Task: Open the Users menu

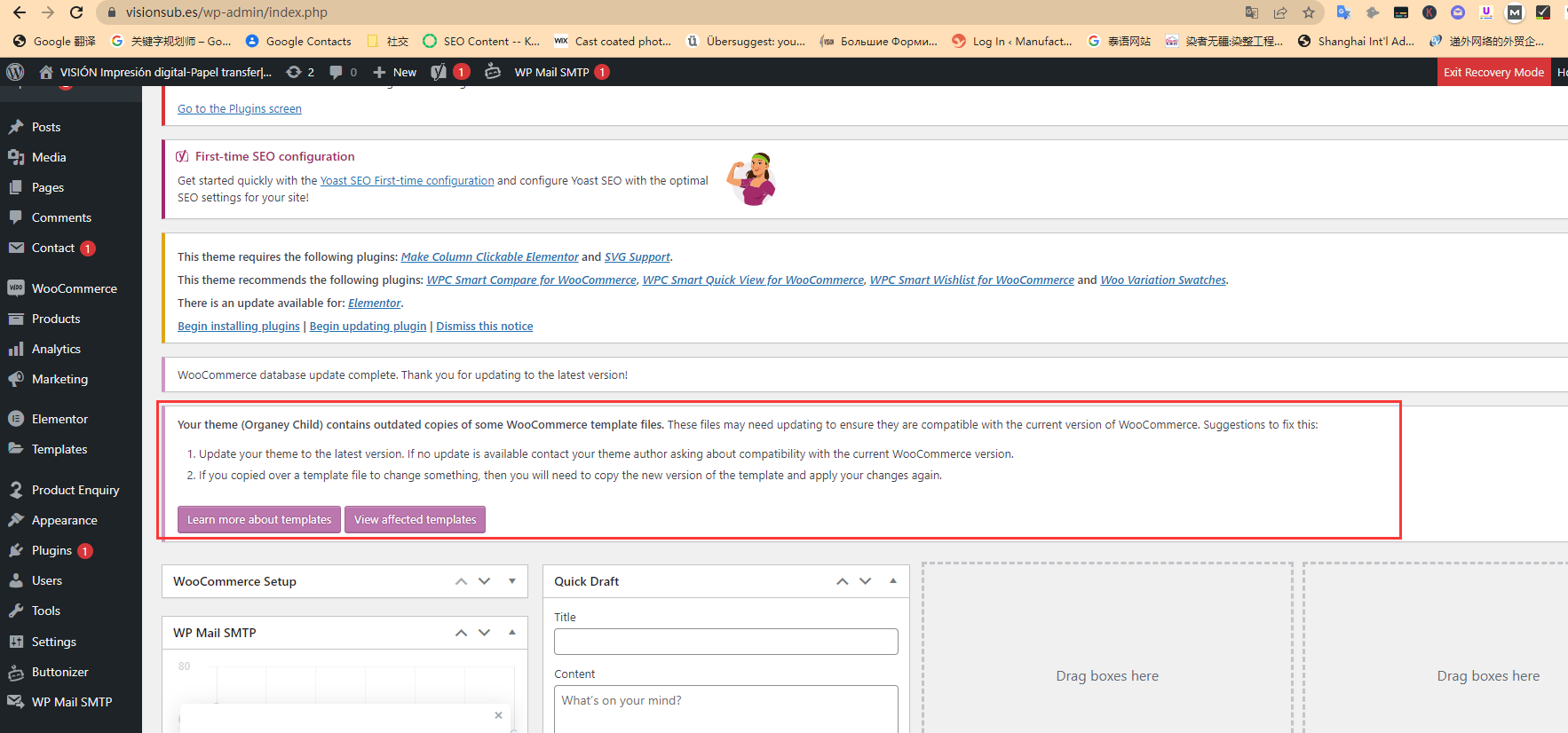Action: [47, 580]
